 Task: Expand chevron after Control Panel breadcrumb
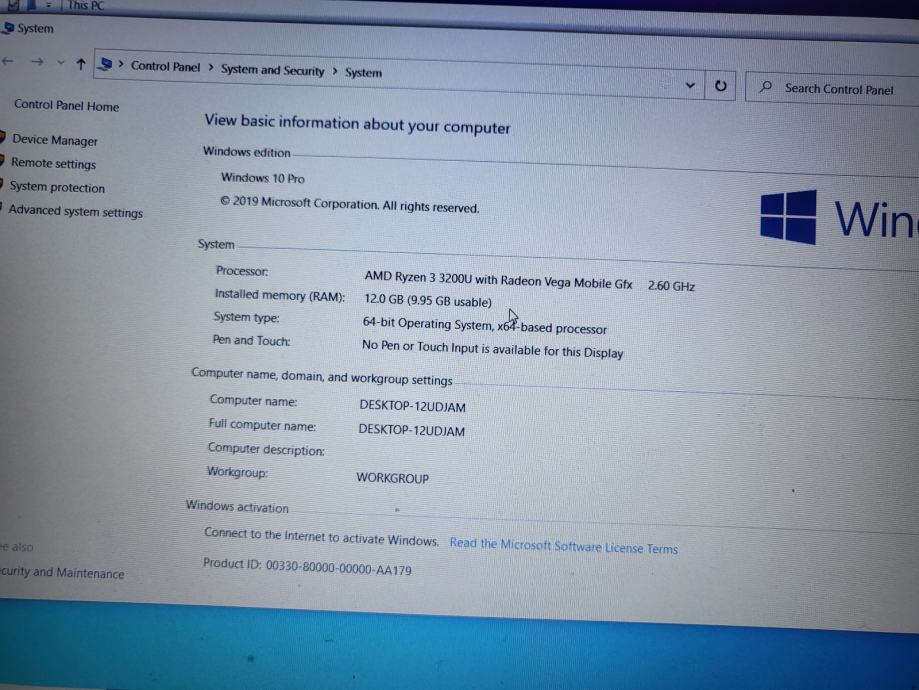click(210, 68)
